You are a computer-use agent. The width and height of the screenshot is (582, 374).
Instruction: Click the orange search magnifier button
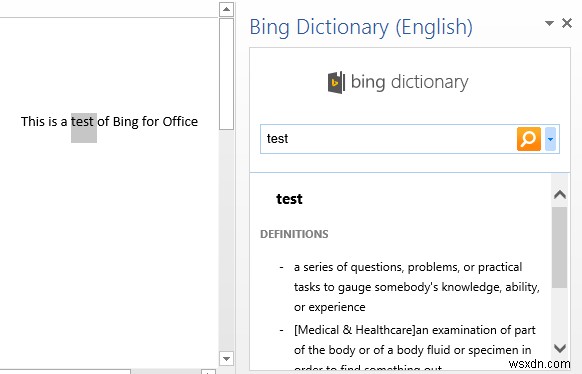[529, 139]
